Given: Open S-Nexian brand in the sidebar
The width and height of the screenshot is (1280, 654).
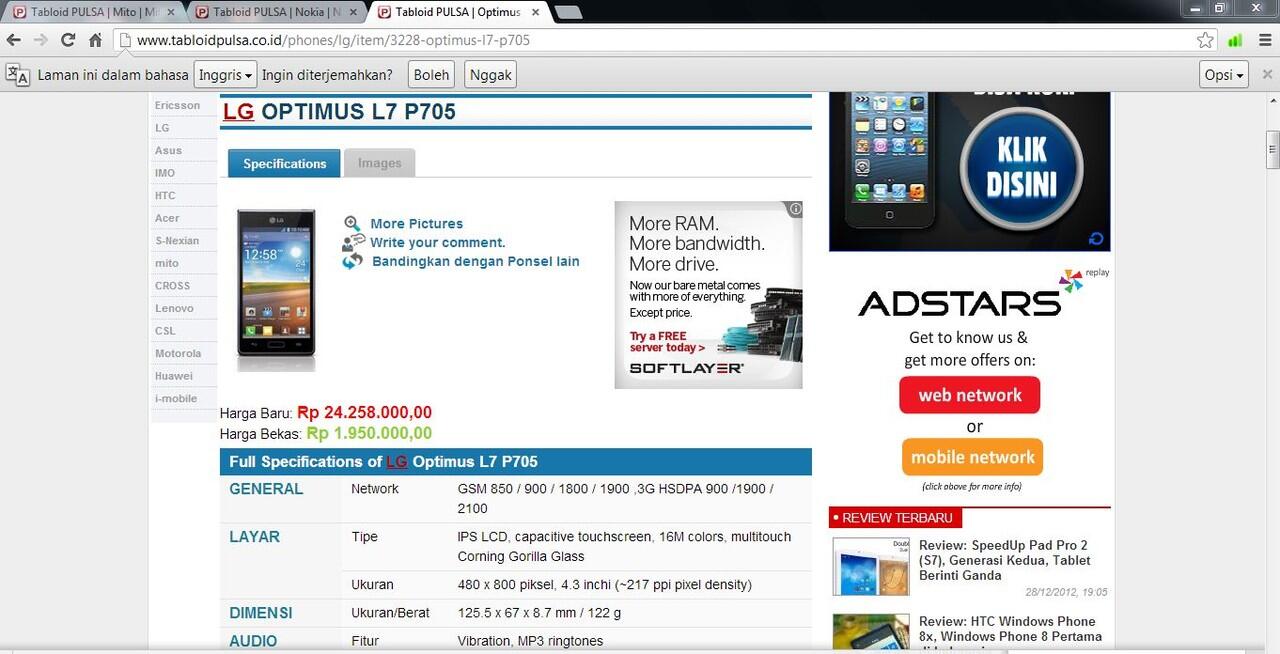Looking at the screenshot, I should [x=177, y=241].
